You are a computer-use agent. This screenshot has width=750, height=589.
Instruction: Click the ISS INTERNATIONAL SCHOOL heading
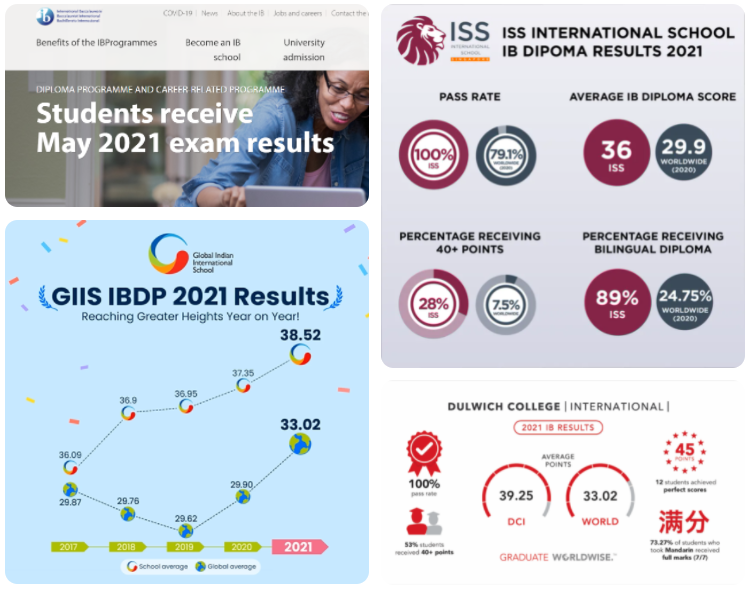point(618,33)
